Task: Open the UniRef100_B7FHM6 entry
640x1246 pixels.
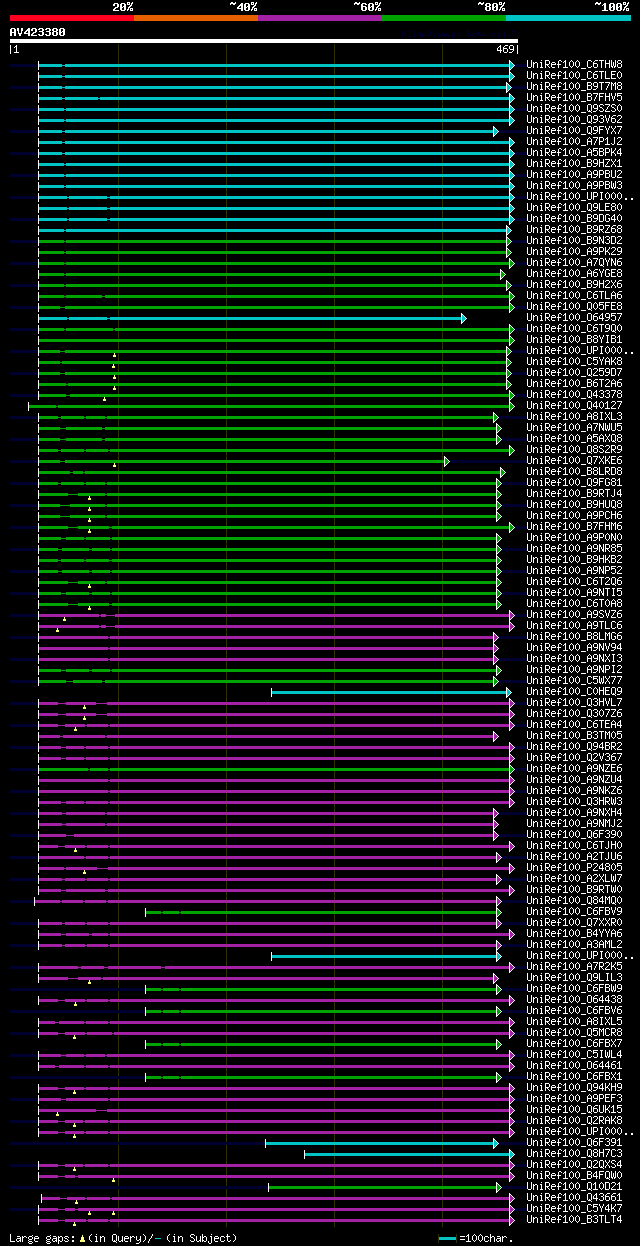Action: pos(574,527)
